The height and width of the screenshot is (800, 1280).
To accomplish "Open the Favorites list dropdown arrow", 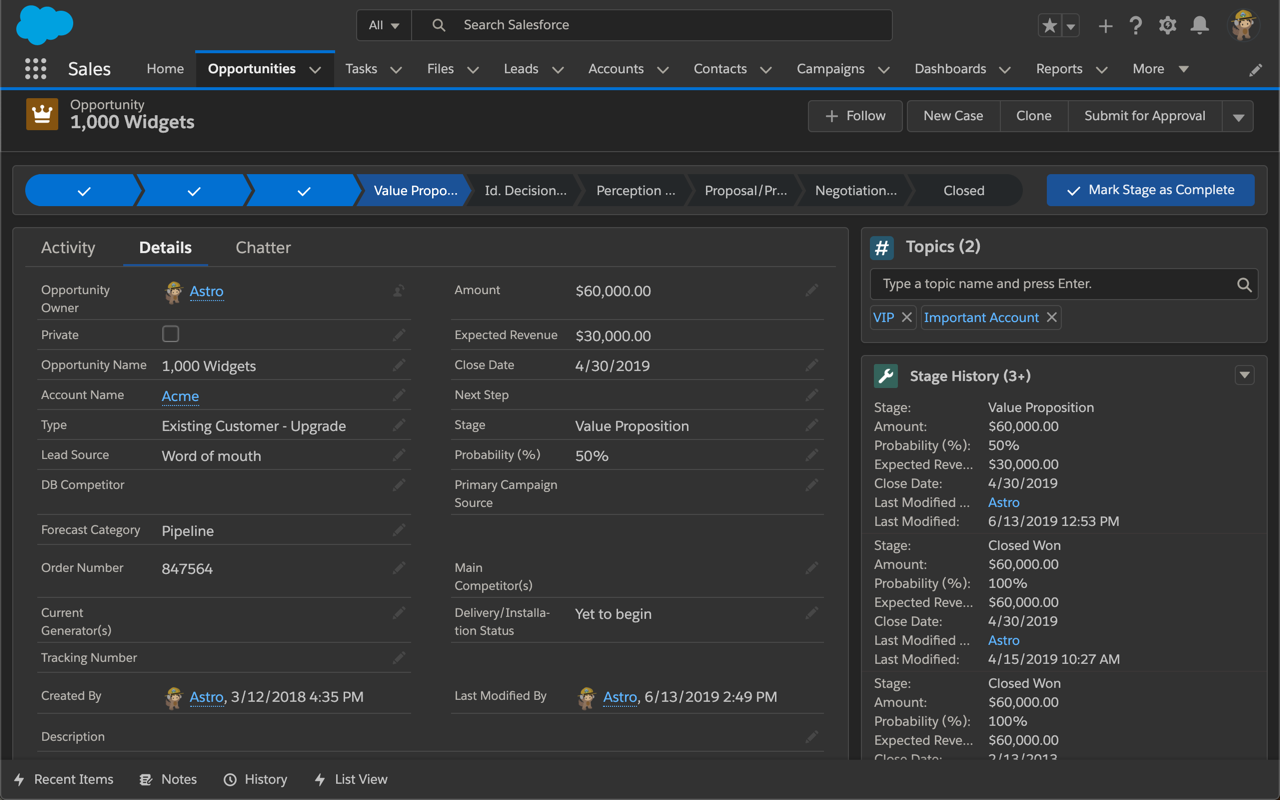I will 1071,26.
